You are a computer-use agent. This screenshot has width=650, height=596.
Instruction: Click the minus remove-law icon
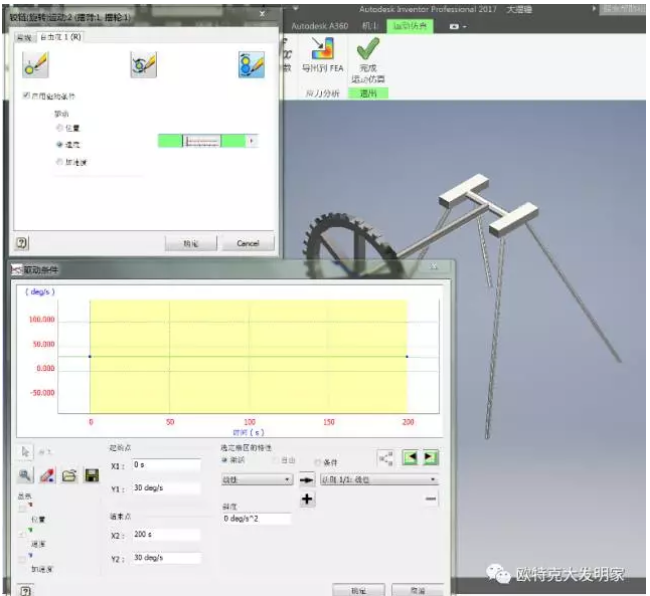tap(431, 499)
